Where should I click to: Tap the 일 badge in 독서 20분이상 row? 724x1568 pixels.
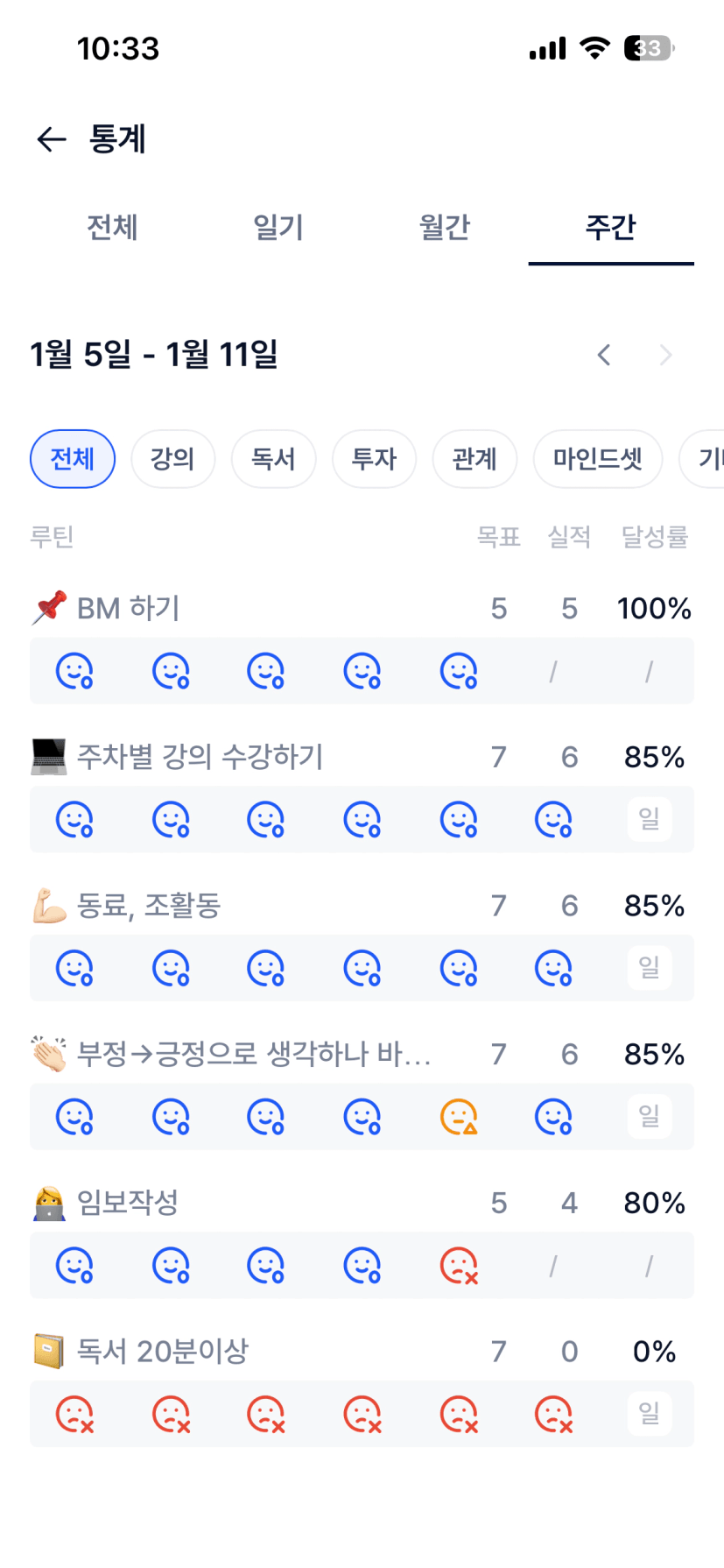pyautogui.click(x=649, y=1413)
